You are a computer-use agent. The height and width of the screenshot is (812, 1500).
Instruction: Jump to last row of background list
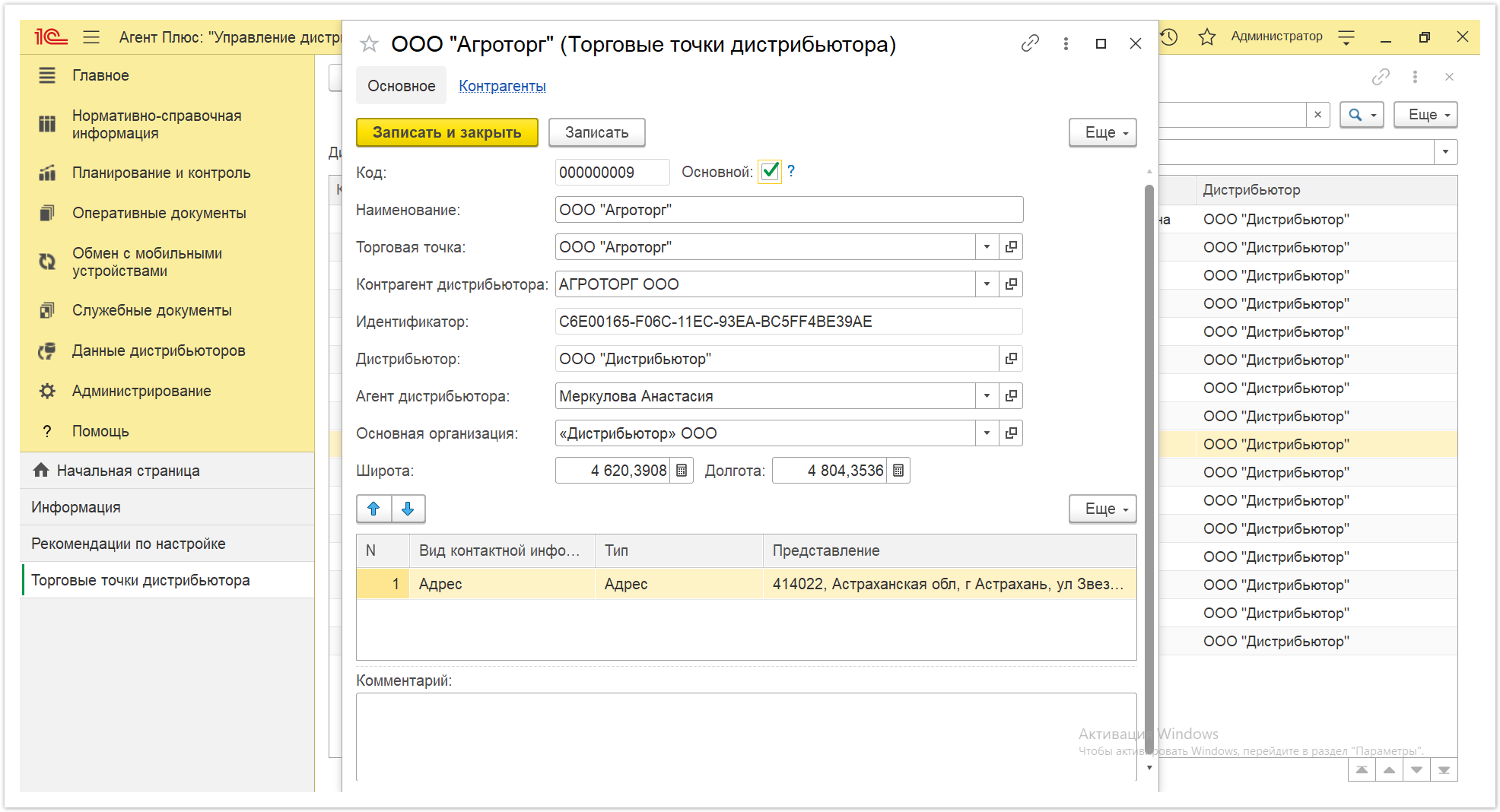click(1444, 770)
